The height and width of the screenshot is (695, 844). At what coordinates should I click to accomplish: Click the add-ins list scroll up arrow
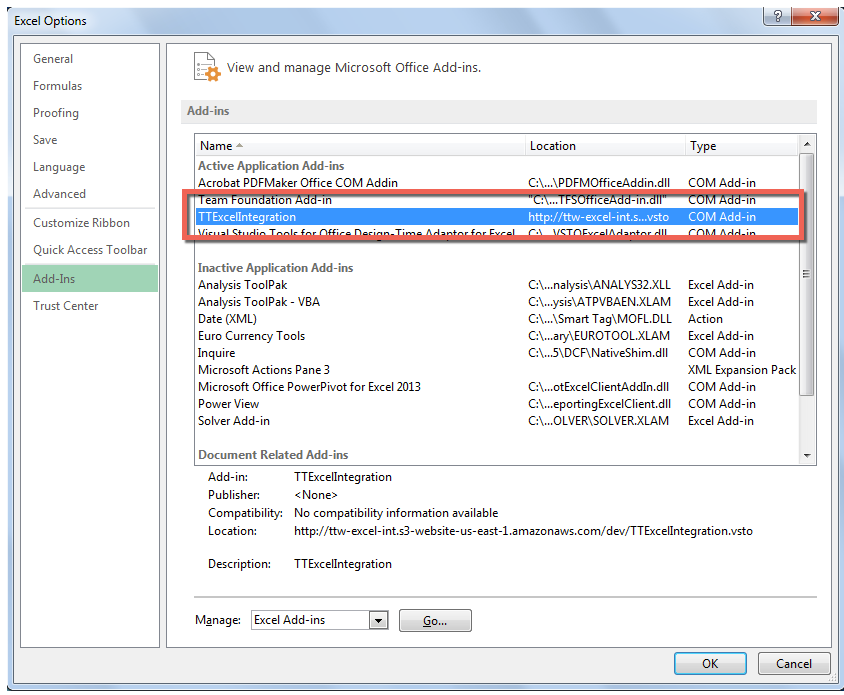[806, 144]
